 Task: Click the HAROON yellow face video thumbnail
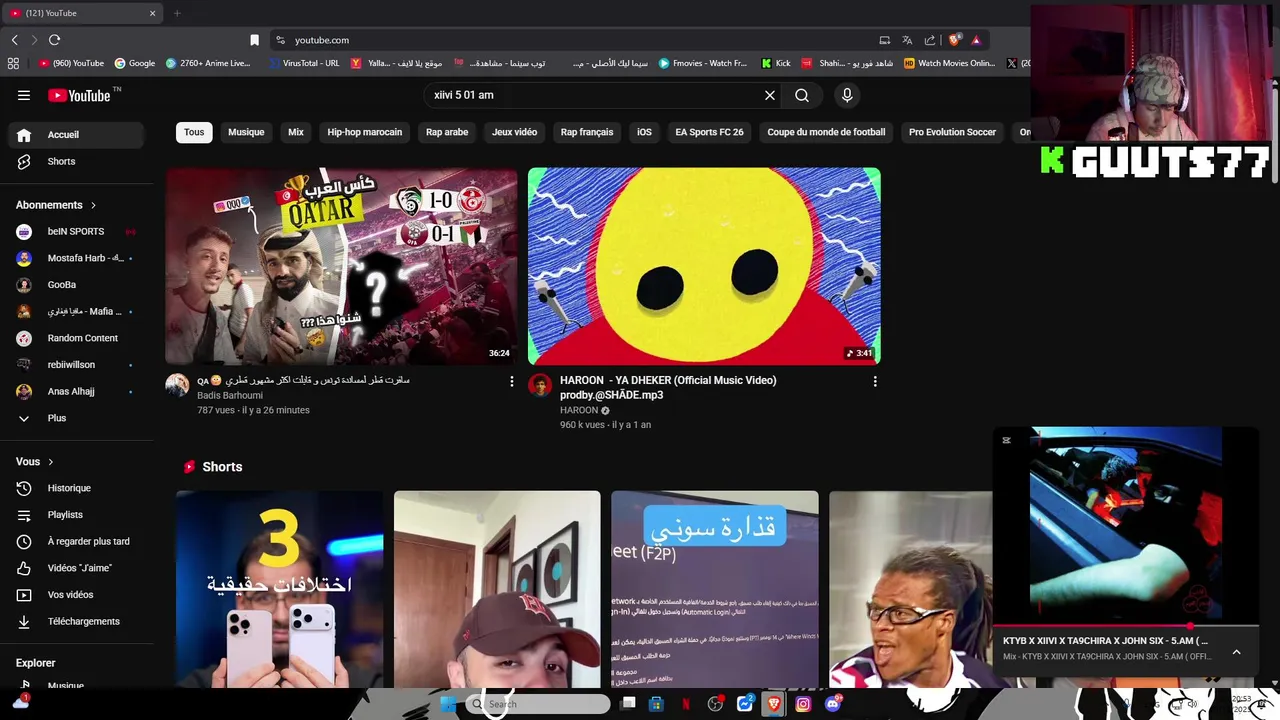704,266
